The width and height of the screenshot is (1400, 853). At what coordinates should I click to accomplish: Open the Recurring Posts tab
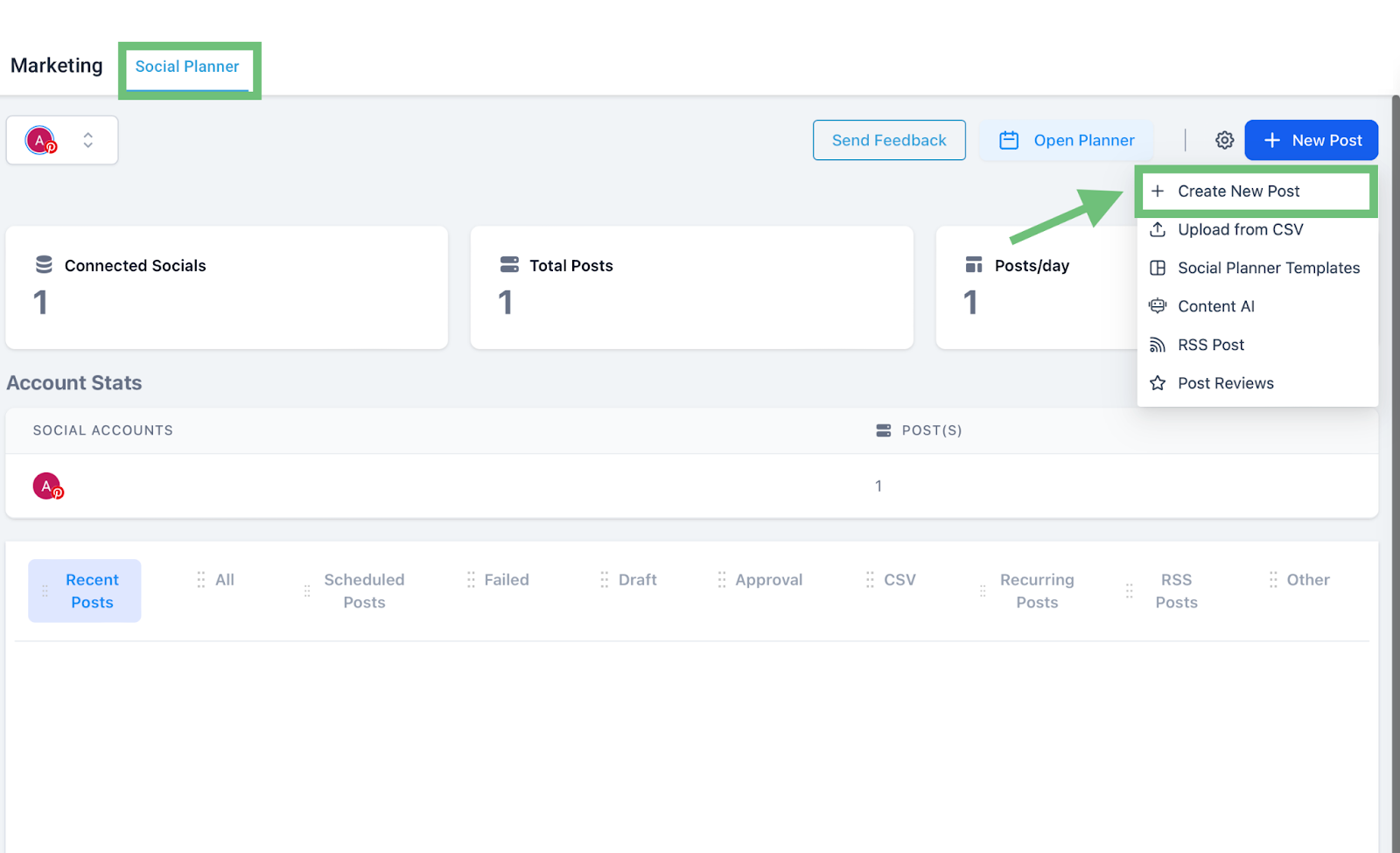1037,591
